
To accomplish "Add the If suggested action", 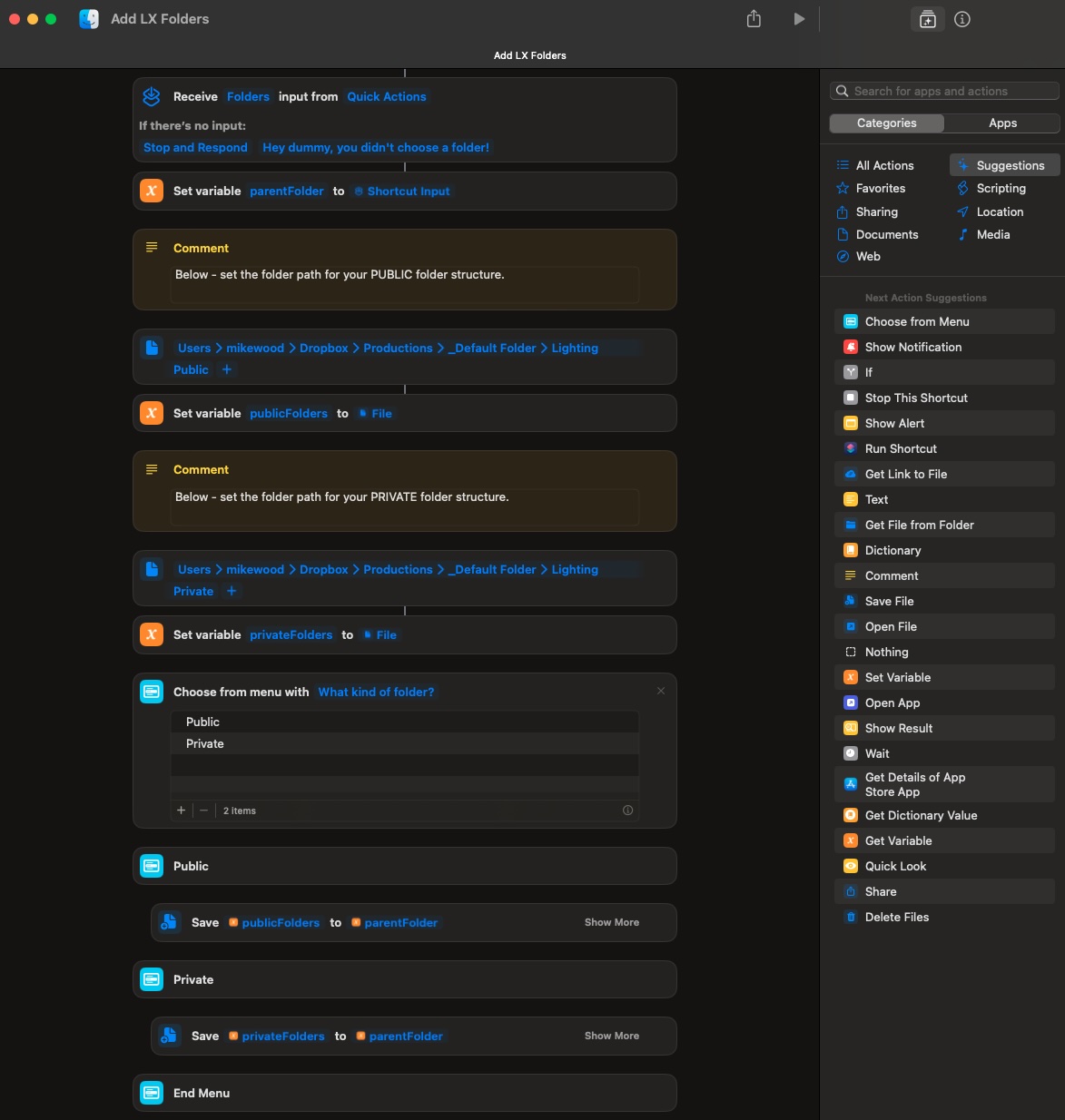I will pos(944,372).
